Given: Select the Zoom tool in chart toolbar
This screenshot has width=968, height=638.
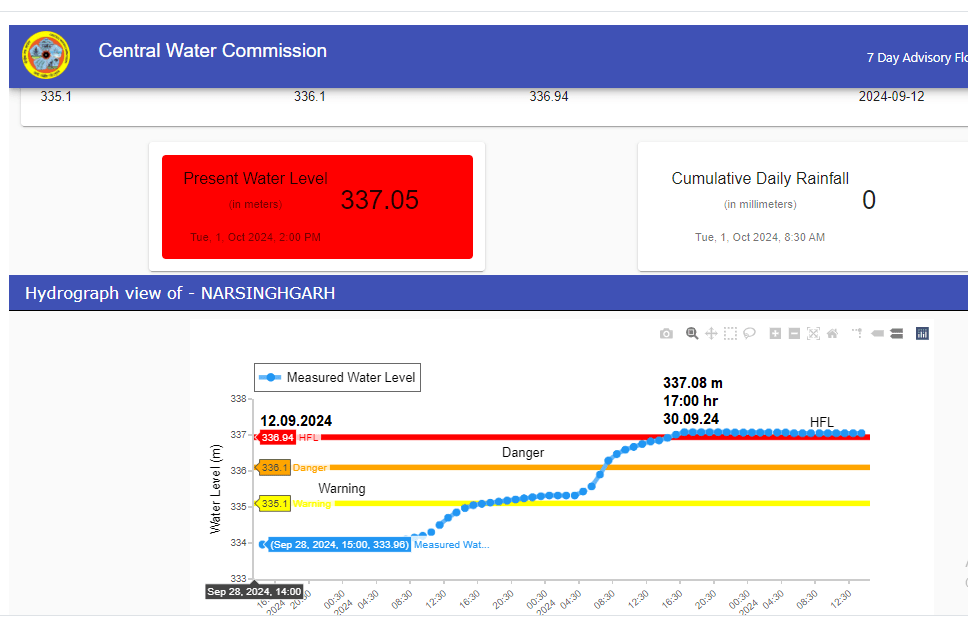Looking at the screenshot, I should pos(691,334).
